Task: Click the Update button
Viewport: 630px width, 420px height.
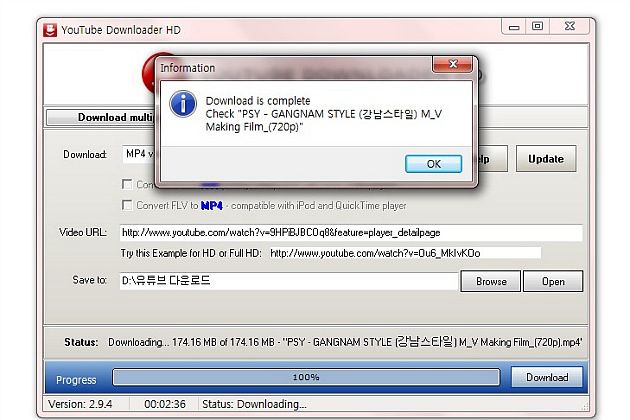Action: tap(546, 159)
